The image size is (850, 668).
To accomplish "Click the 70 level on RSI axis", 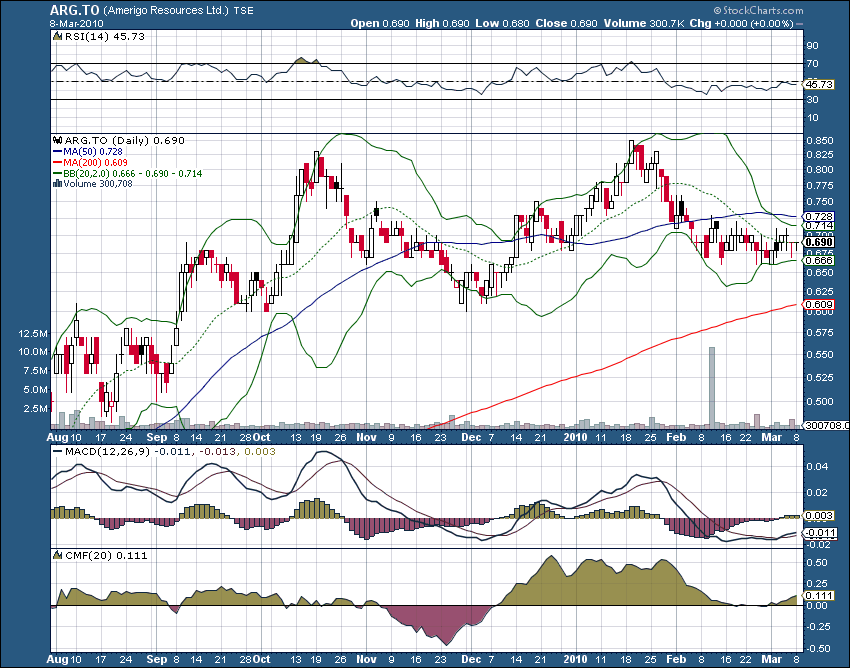I will (x=812, y=64).
